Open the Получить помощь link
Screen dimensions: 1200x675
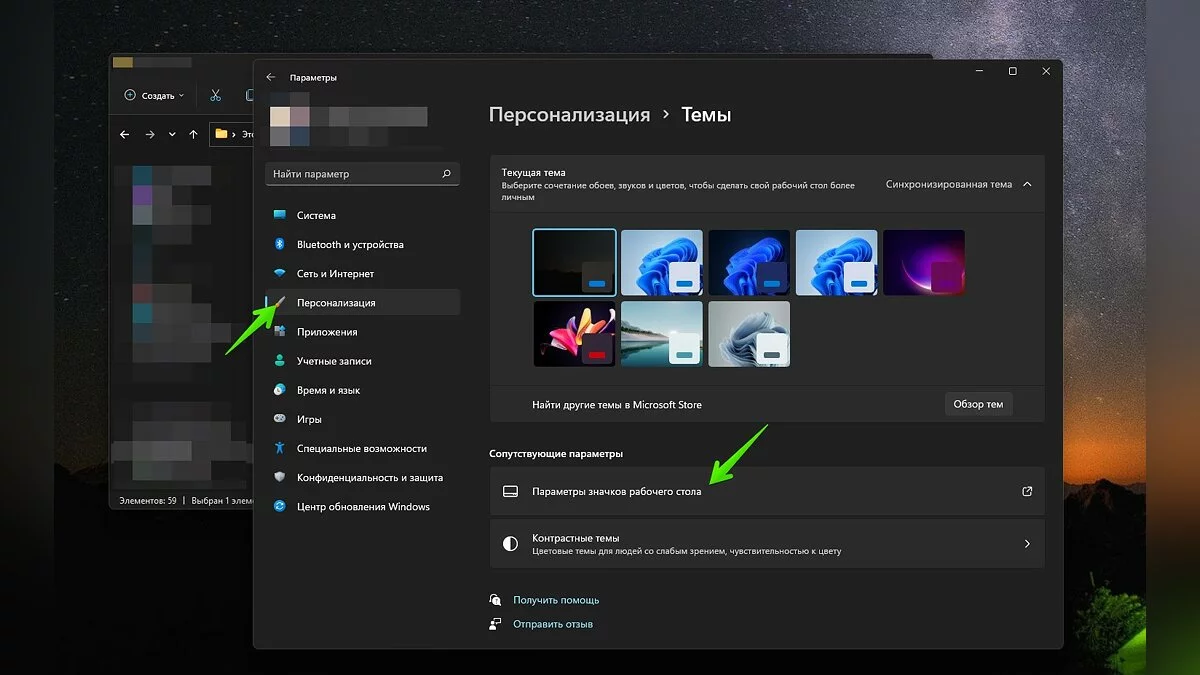click(x=556, y=600)
